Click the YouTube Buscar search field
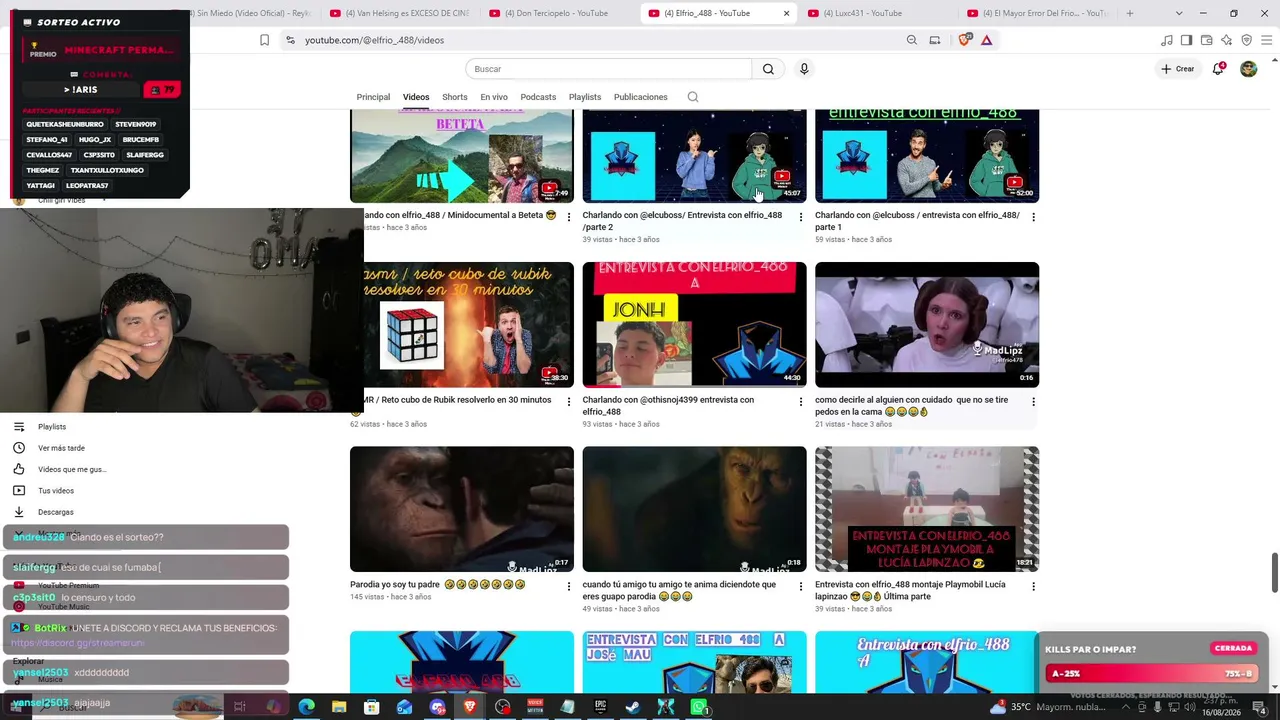The width and height of the screenshot is (1280, 720). pos(608,69)
